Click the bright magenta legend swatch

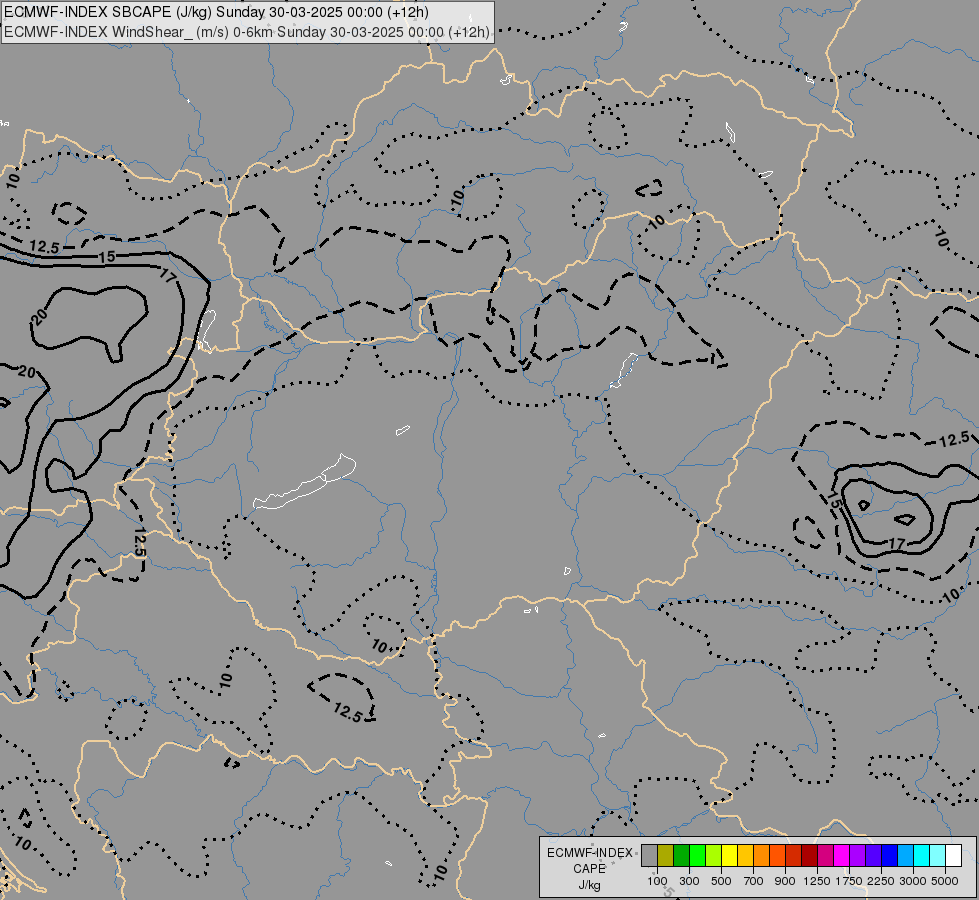coord(842,856)
